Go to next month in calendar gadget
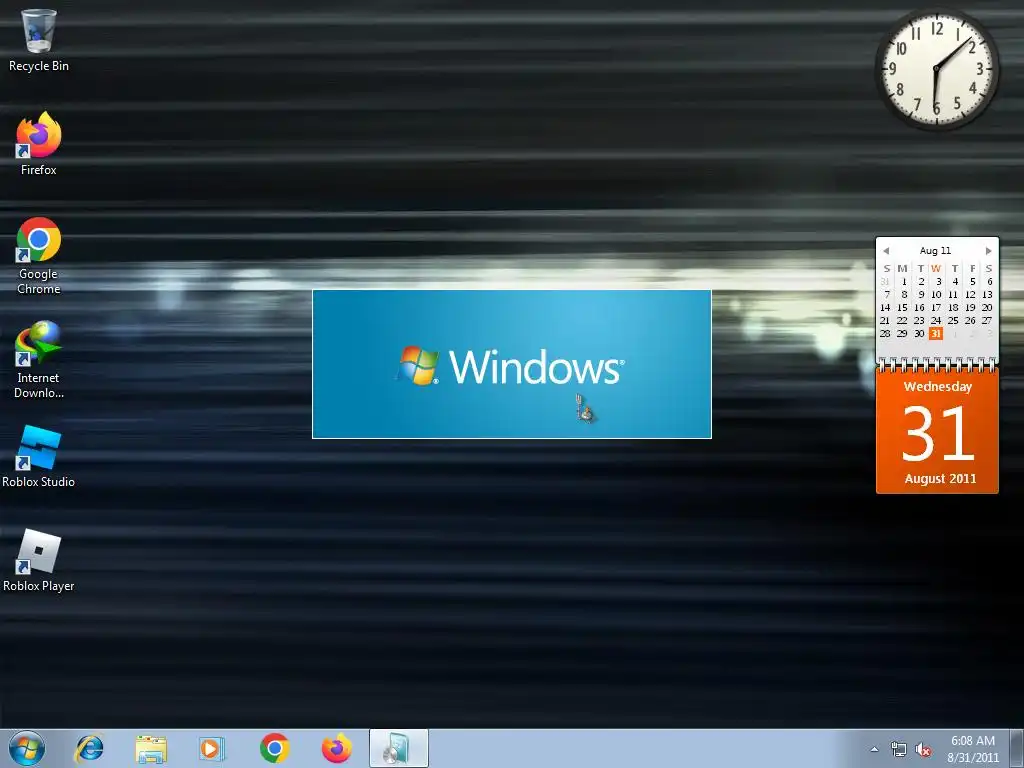Screen dimensions: 1024x768 [x=988, y=251]
